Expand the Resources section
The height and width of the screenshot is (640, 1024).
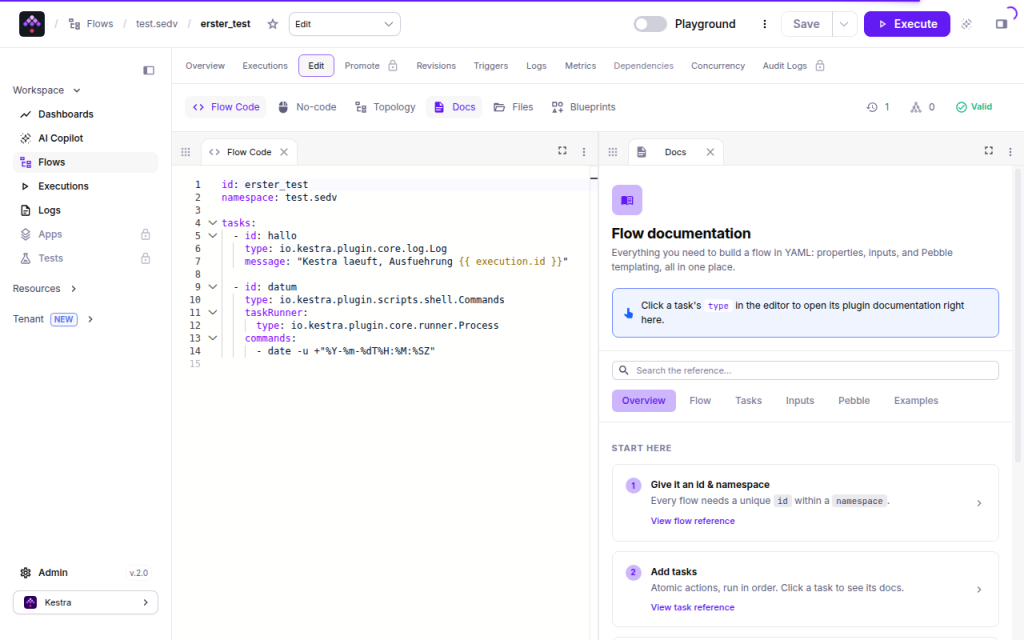tap(44, 289)
